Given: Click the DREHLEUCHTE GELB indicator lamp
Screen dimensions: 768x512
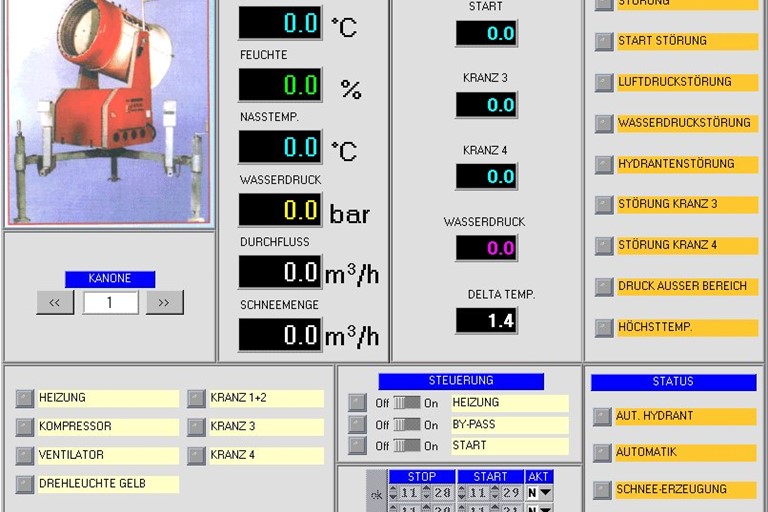Looking at the screenshot, I should coord(24,484).
